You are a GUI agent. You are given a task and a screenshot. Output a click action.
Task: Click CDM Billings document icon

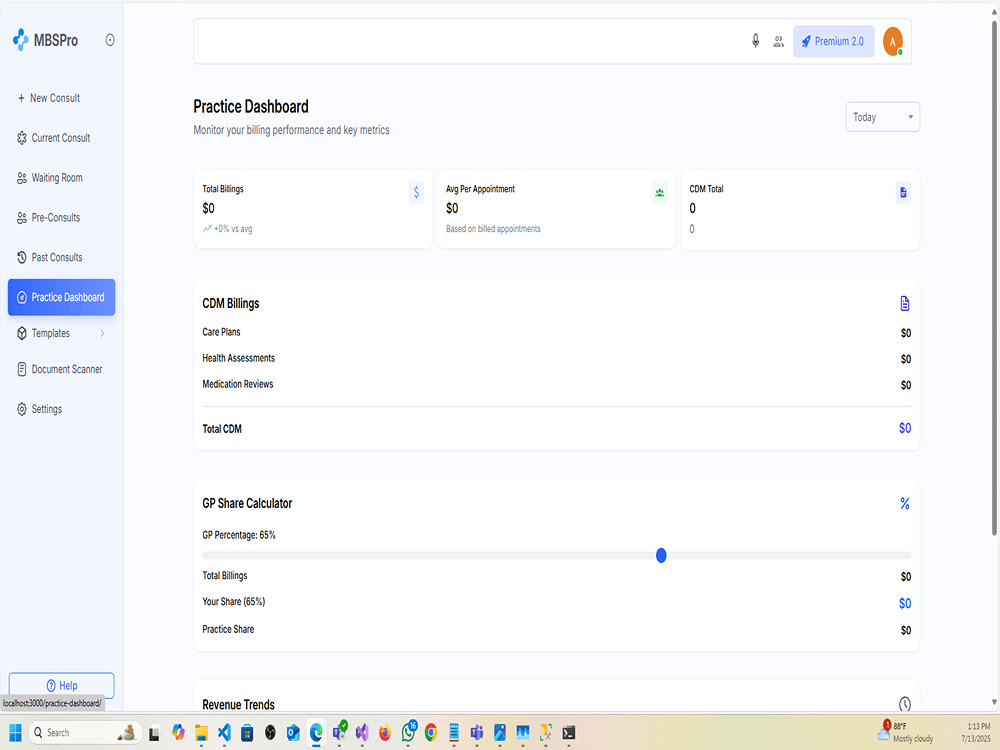[x=904, y=304]
